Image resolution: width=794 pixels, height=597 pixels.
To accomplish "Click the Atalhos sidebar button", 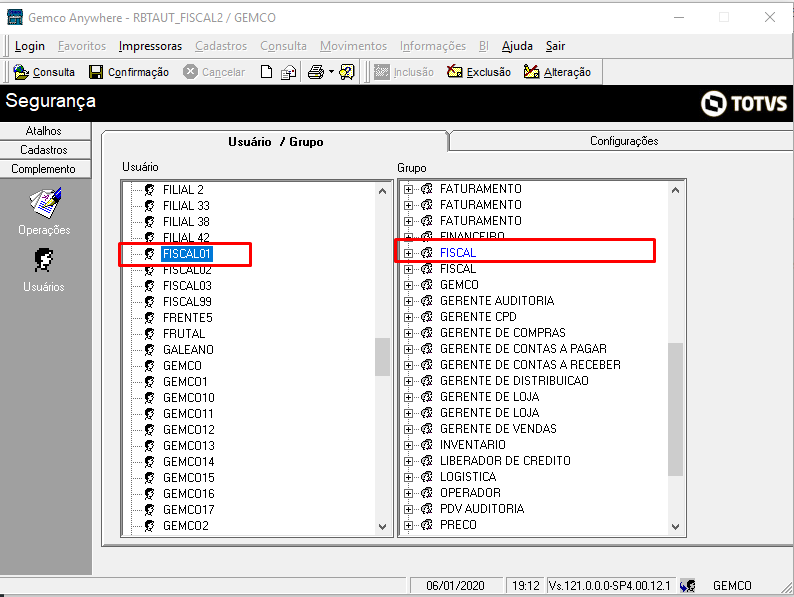I will click(x=45, y=131).
